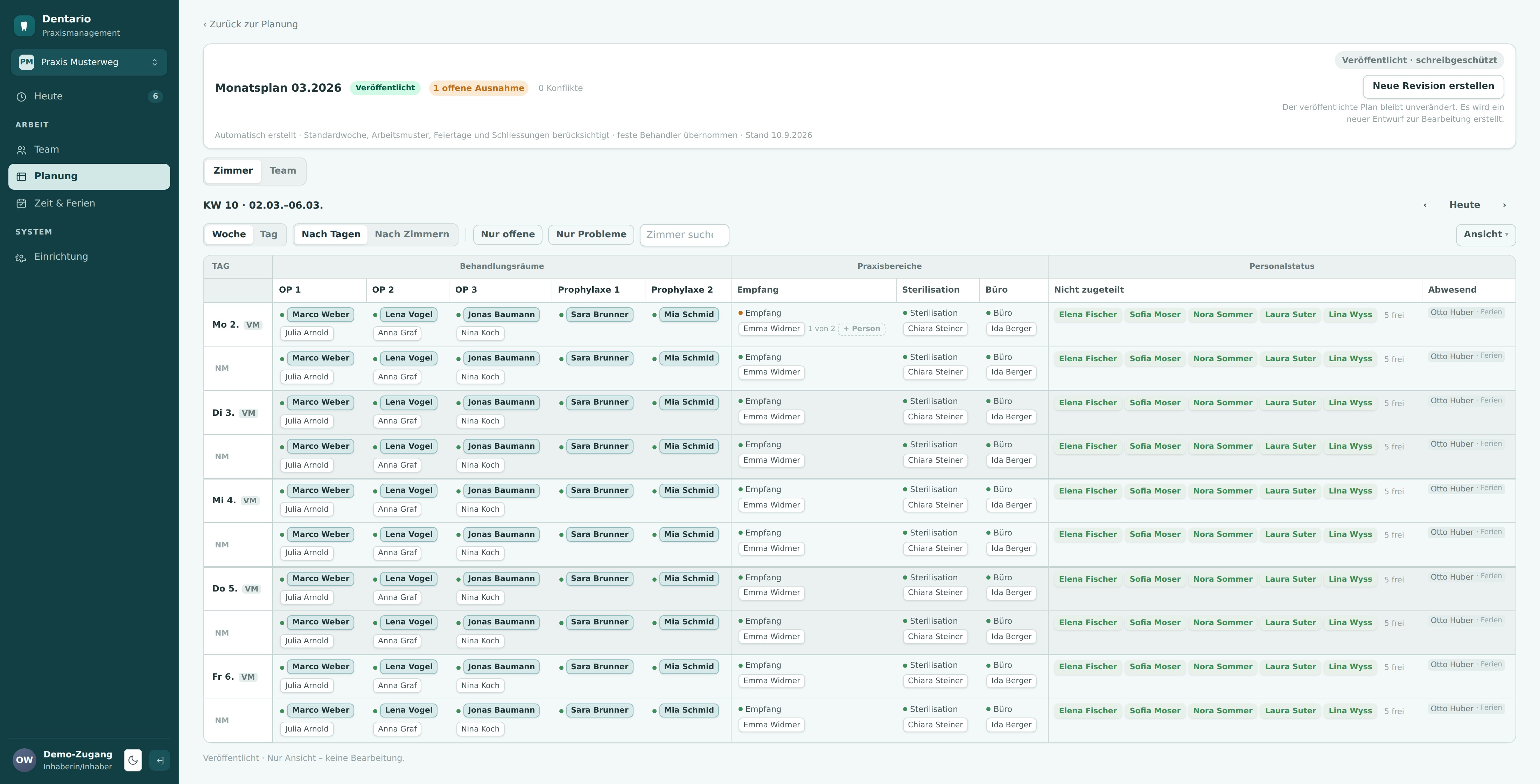Click Elena Fischer in Di 3. VM row
This screenshot has height=784, width=1540.
pyautogui.click(x=1087, y=403)
